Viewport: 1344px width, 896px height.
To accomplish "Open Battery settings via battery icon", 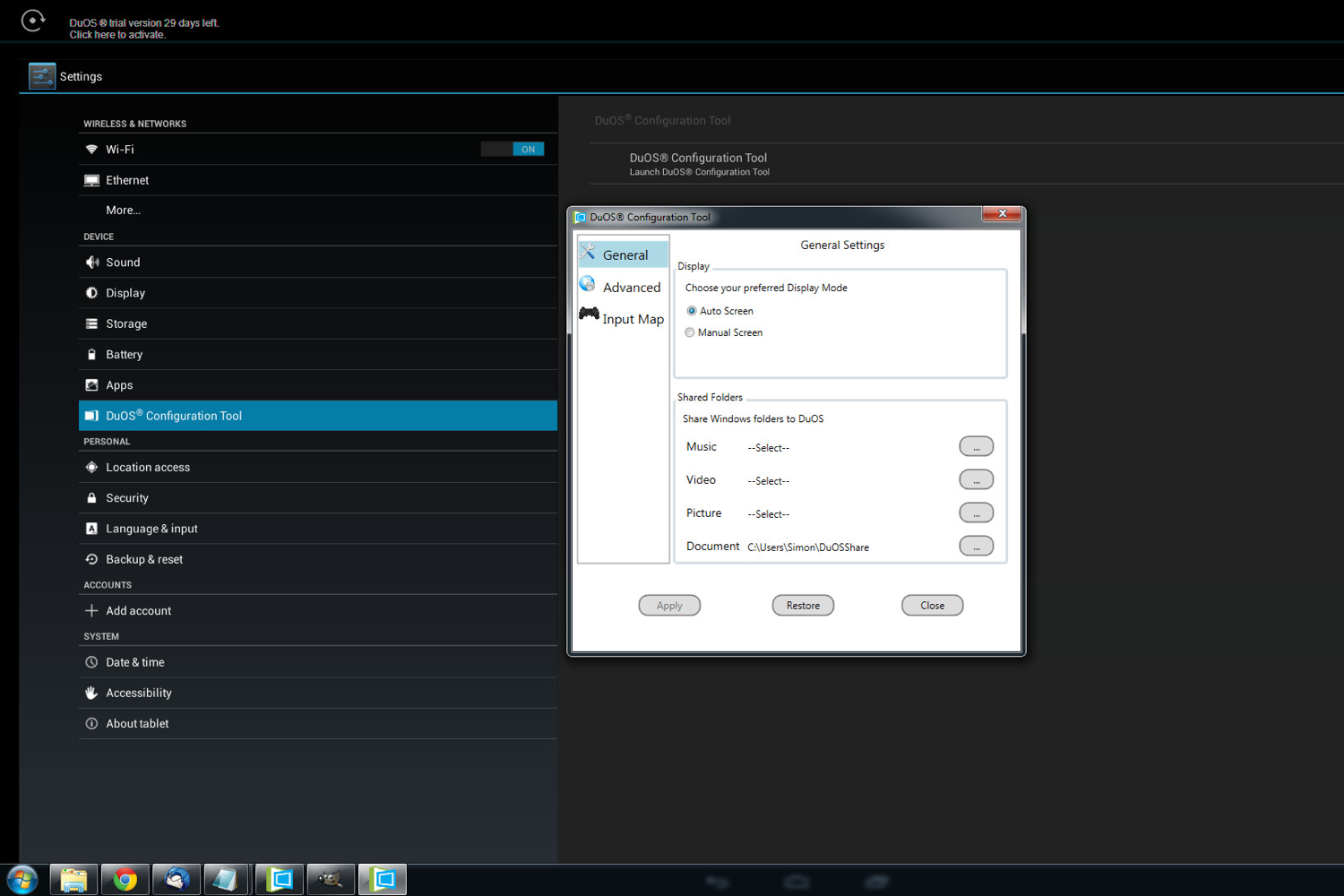I will pos(91,355).
